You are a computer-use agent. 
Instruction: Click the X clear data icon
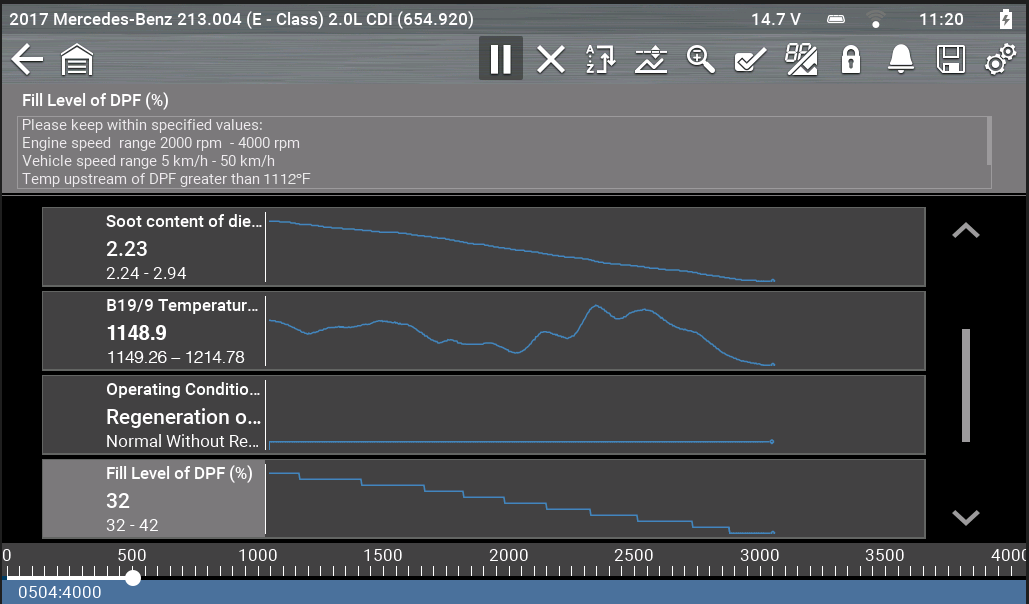tap(551, 60)
